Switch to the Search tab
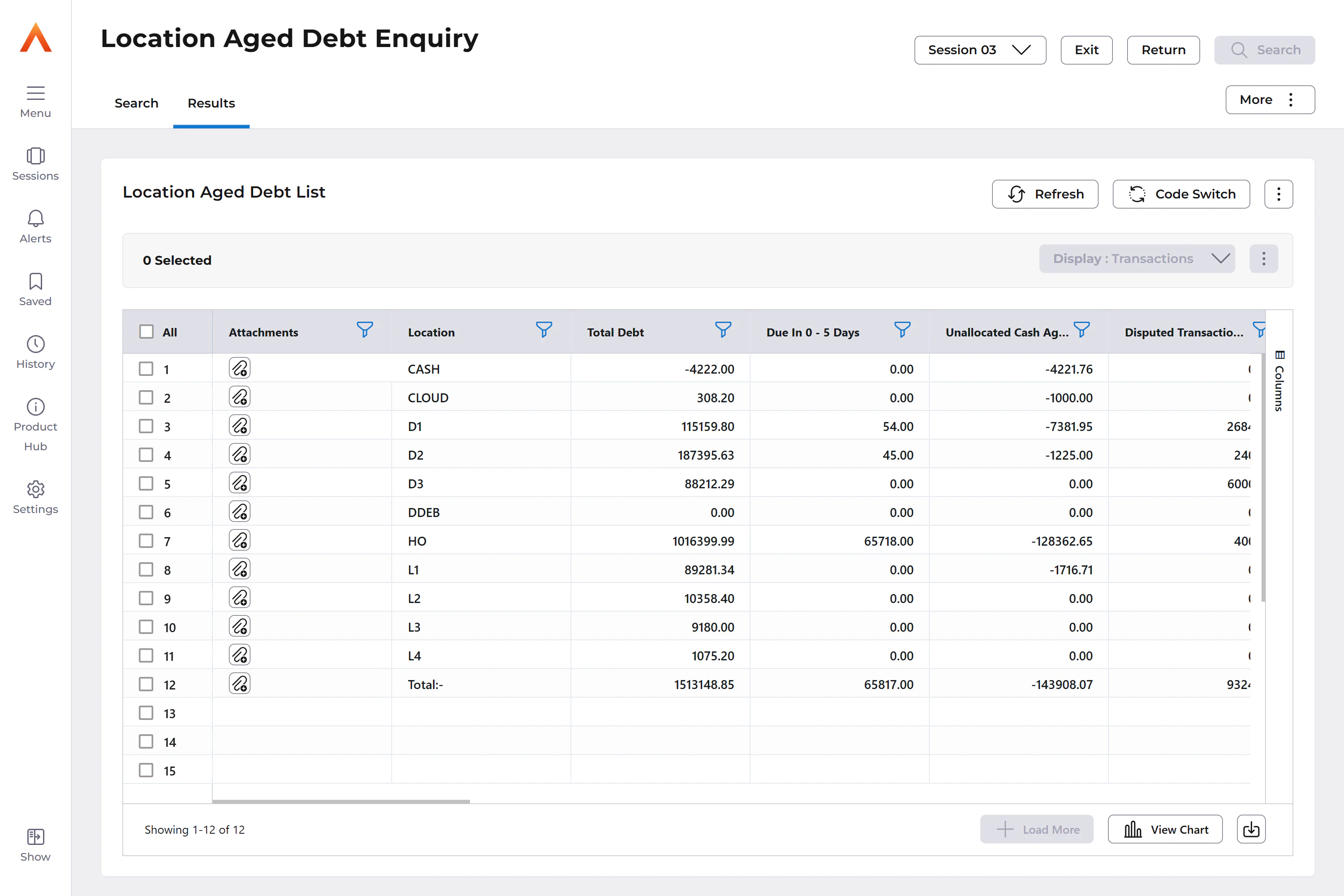 coord(137,103)
